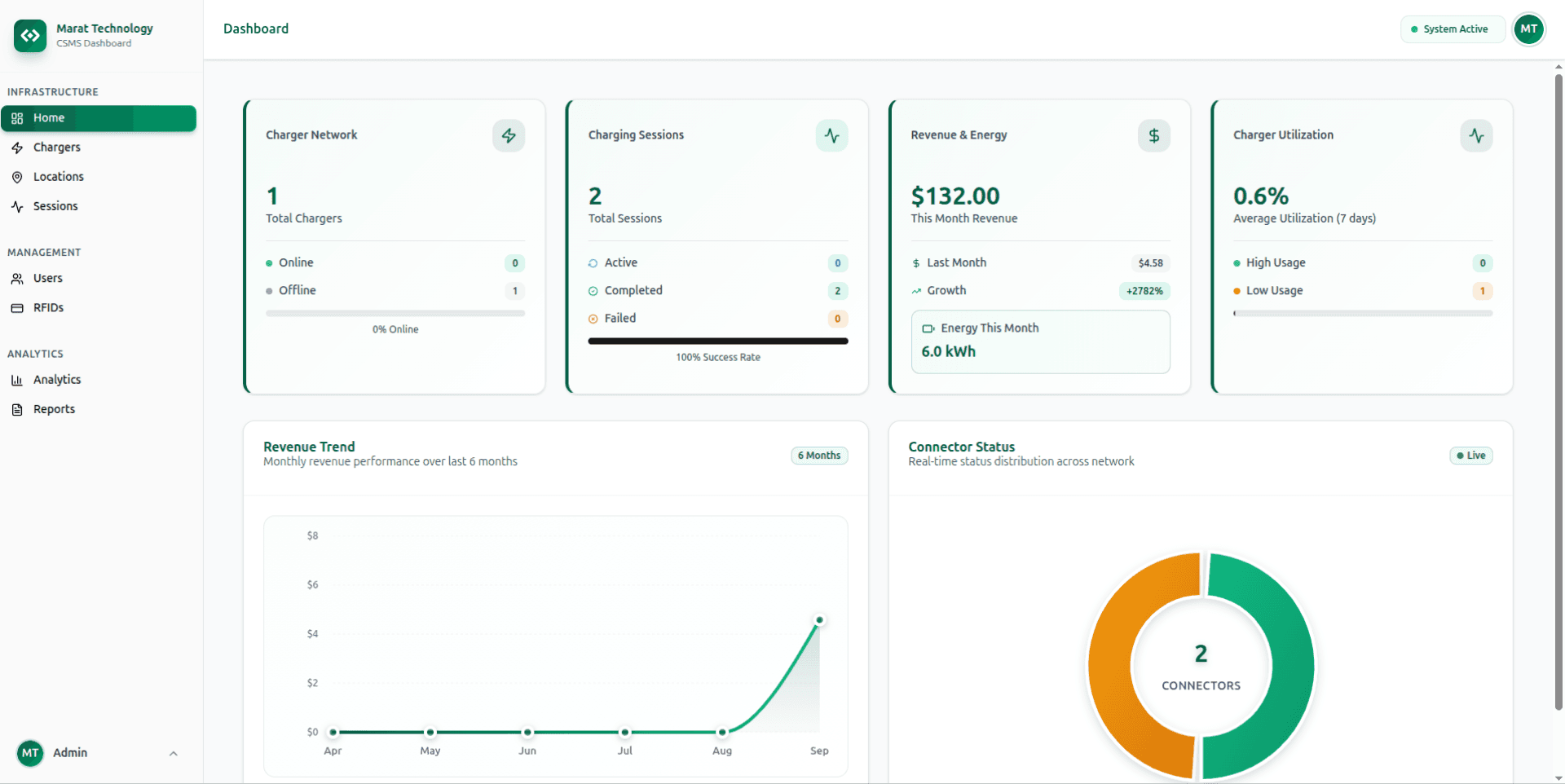Click the Active sessions spinner icon
Viewport: 1565px width, 784px height.
click(x=593, y=263)
